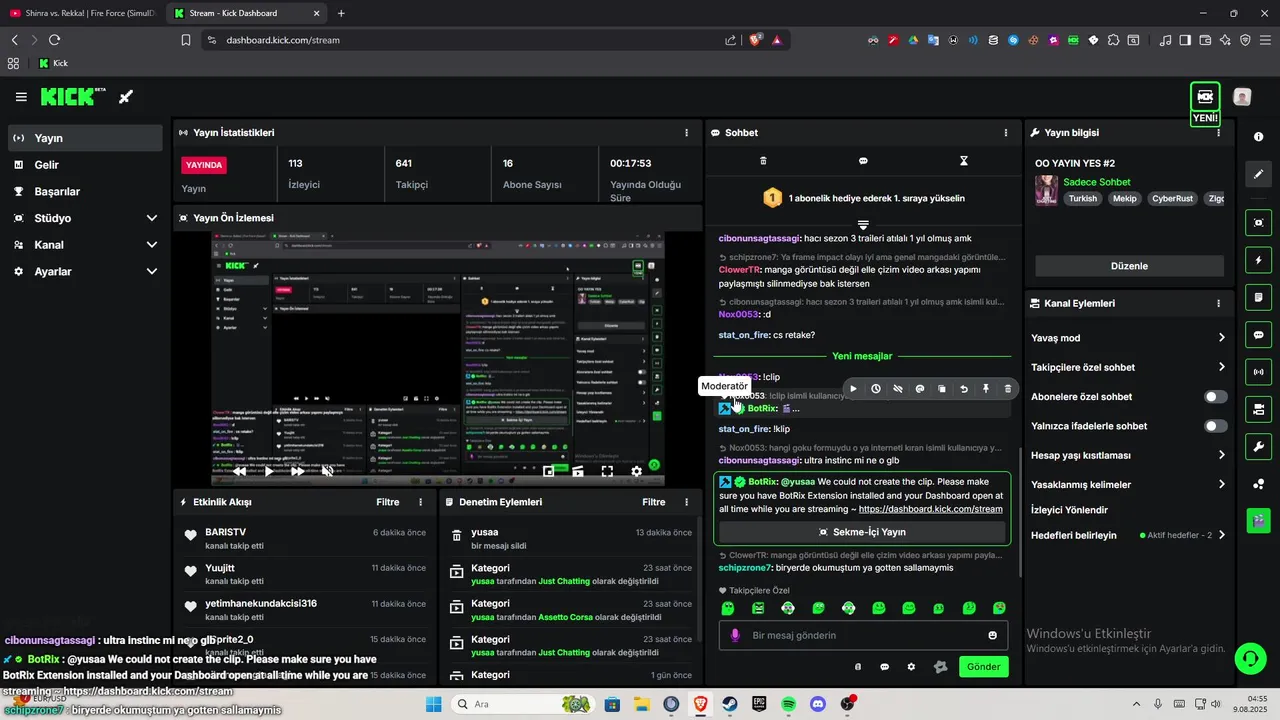
Task: Open Kanal Eylemleri three-dot menu
Action: click(1218, 303)
